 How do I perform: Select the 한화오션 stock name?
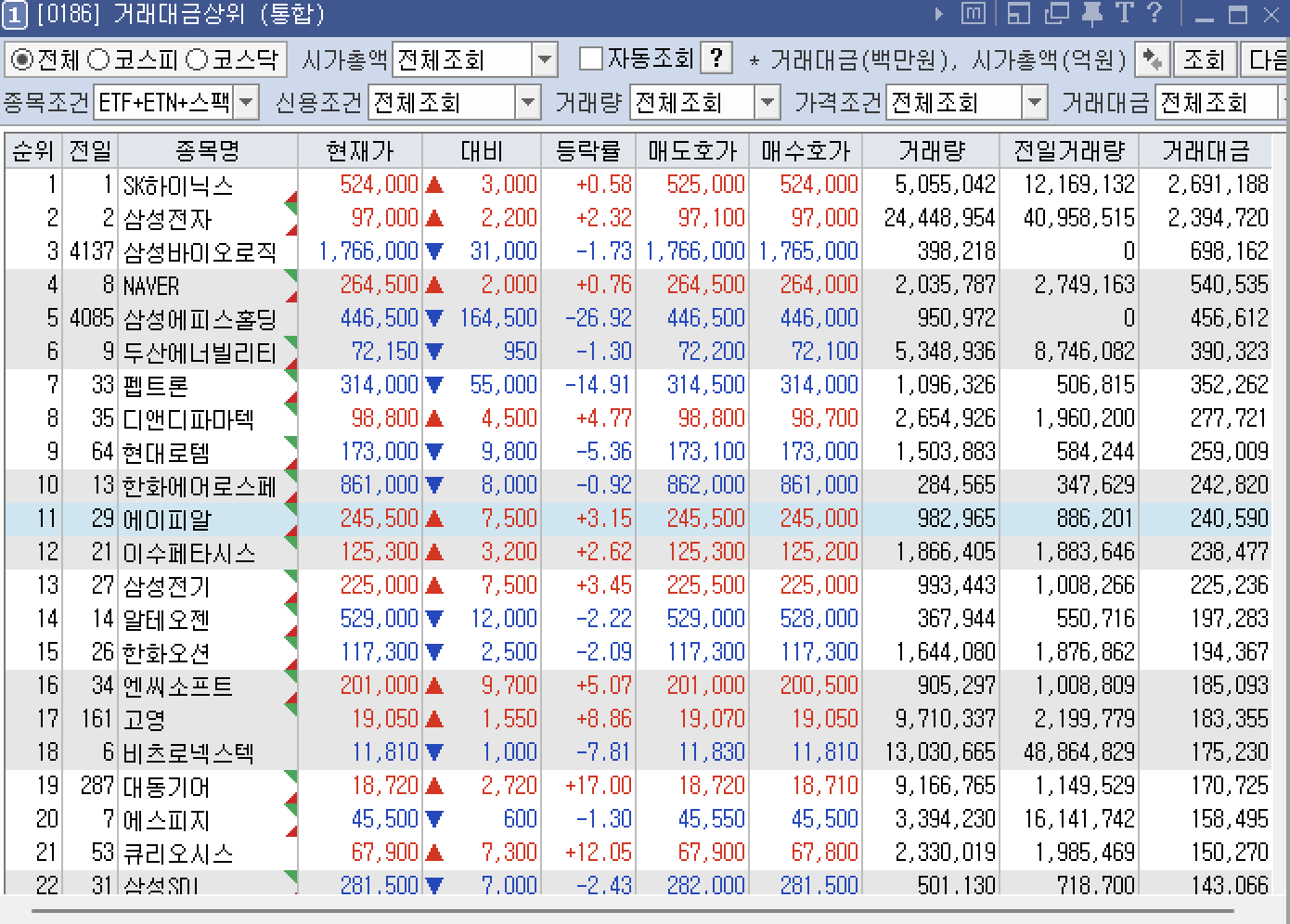tap(167, 653)
